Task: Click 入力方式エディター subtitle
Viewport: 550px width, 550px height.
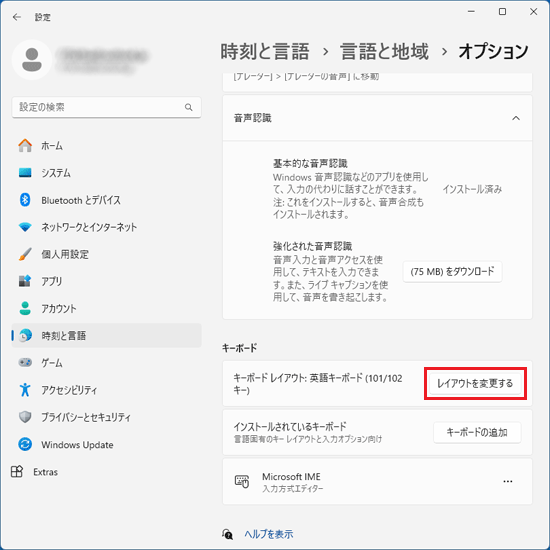Action: coord(293,488)
